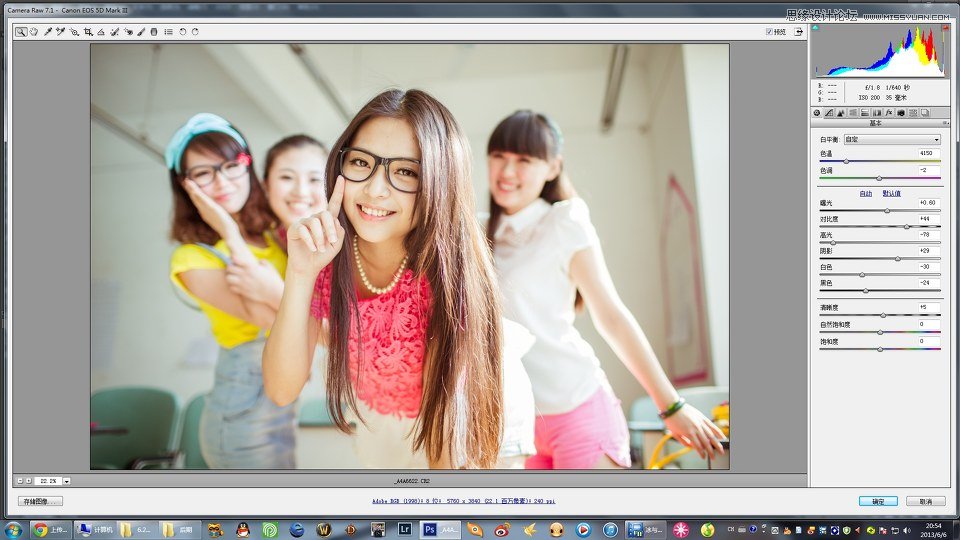The height and width of the screenshot is (540, 960).
Task: Click the Blacks (黑色) slider handle
Action: pyautogui.click(x=866, y=291)
